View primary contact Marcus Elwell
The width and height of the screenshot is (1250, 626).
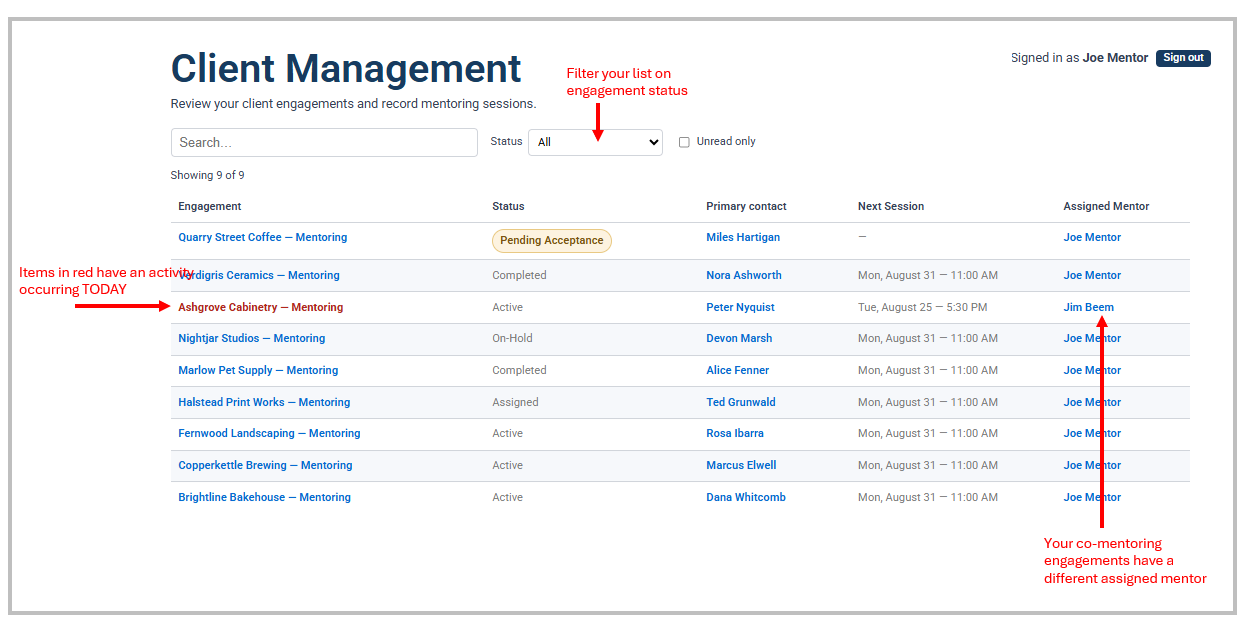click(x=741, y=466)
